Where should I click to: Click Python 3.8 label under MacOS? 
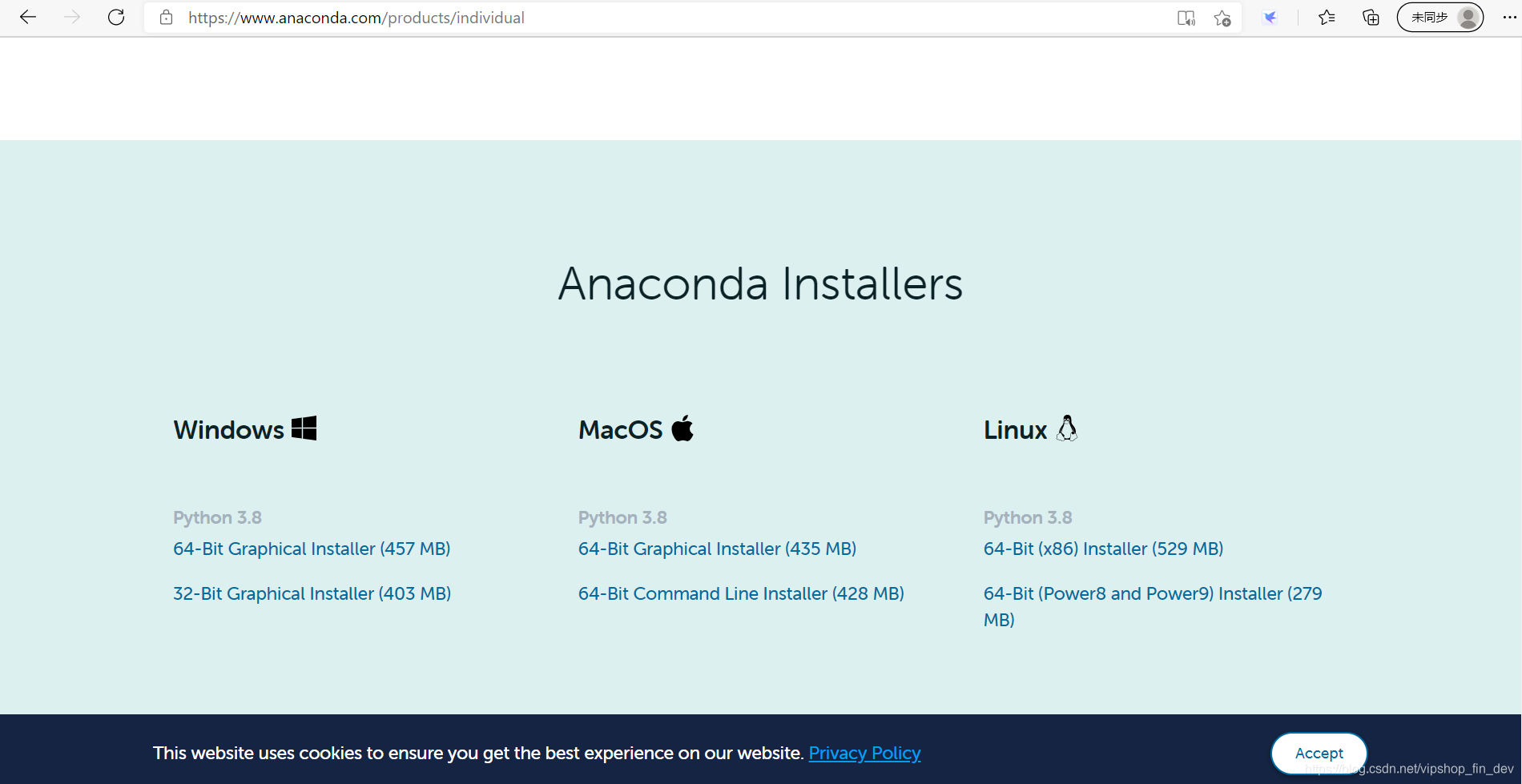[622, 517]
